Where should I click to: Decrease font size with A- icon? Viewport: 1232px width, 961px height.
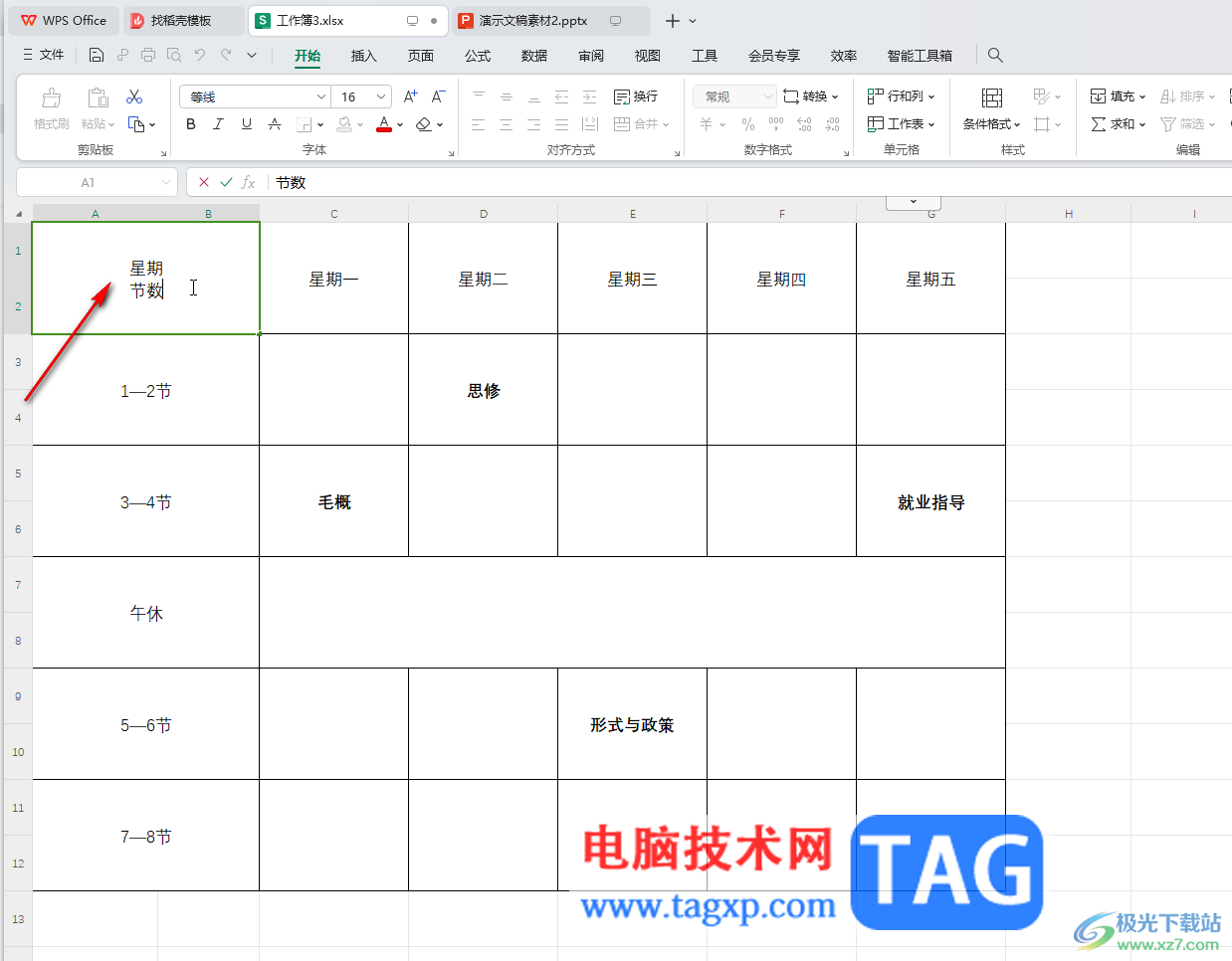438,96
